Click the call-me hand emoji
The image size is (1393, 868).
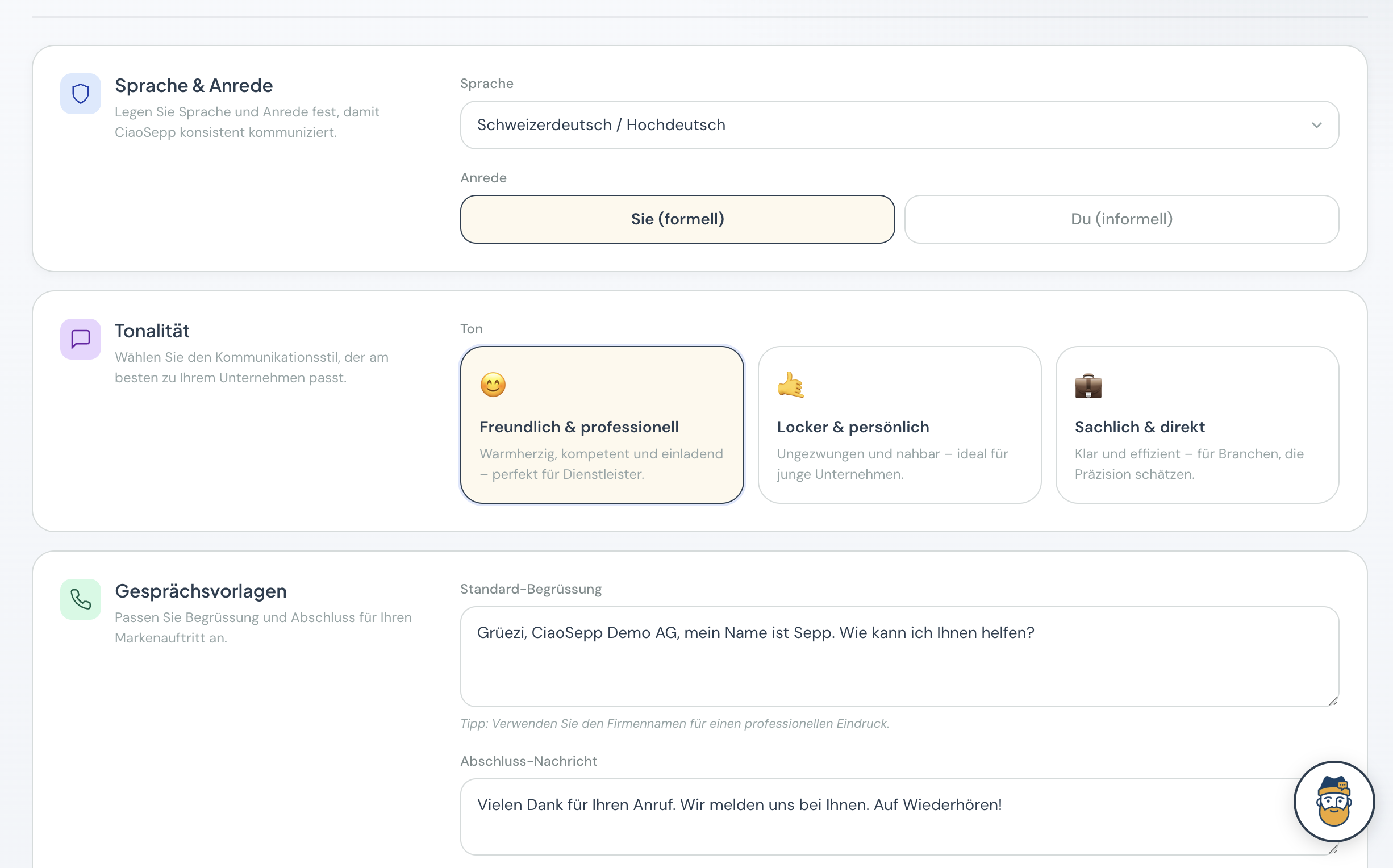coord(790,385)
